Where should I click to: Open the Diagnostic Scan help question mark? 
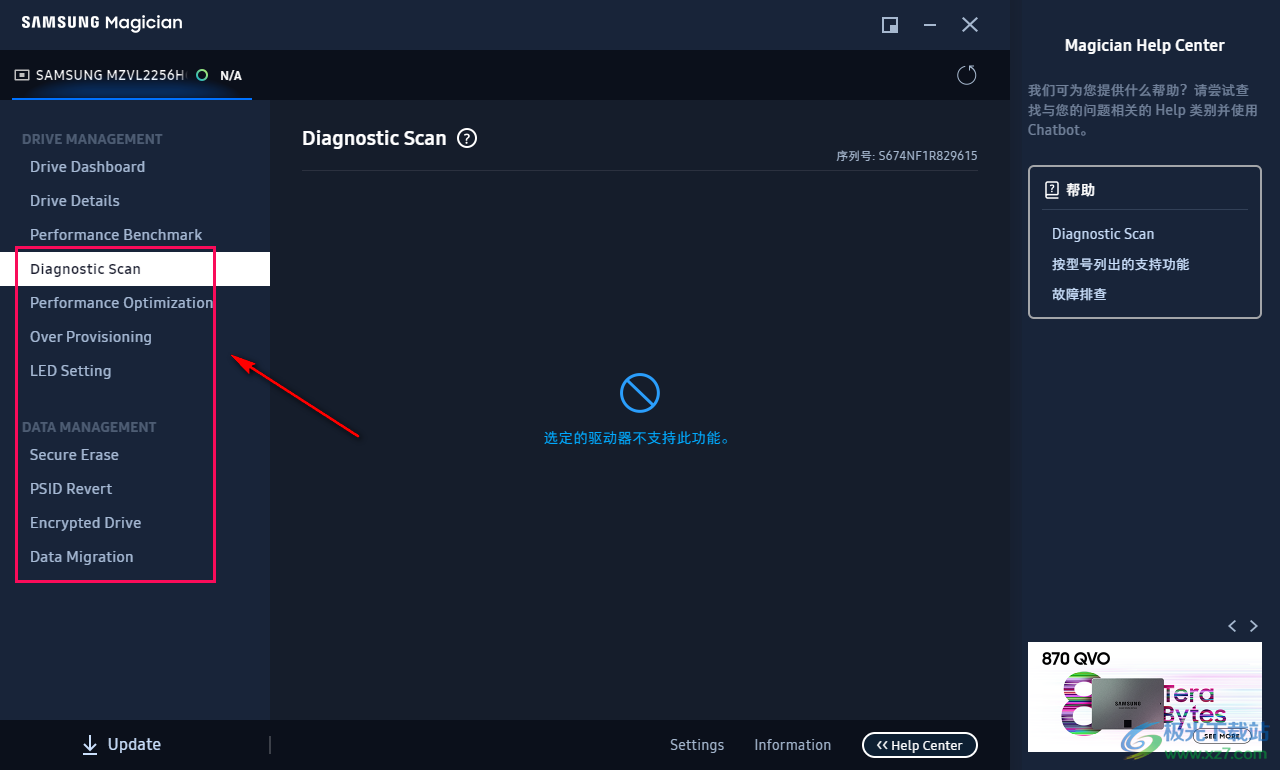pos(467,139)
